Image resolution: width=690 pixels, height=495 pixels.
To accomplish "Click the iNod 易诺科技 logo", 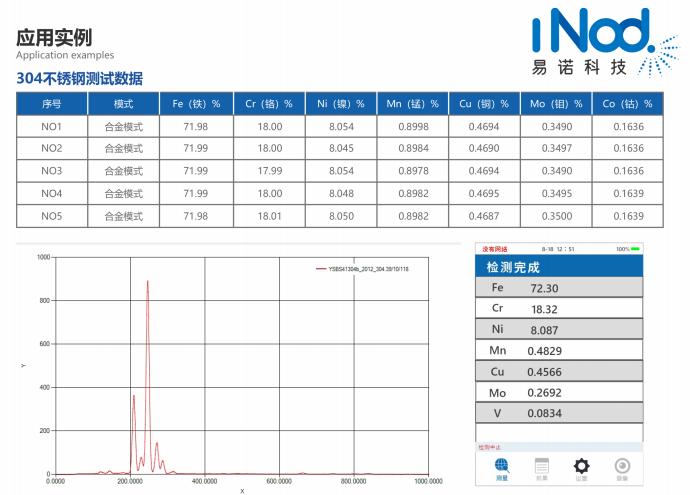I will [x=605, y=43].
